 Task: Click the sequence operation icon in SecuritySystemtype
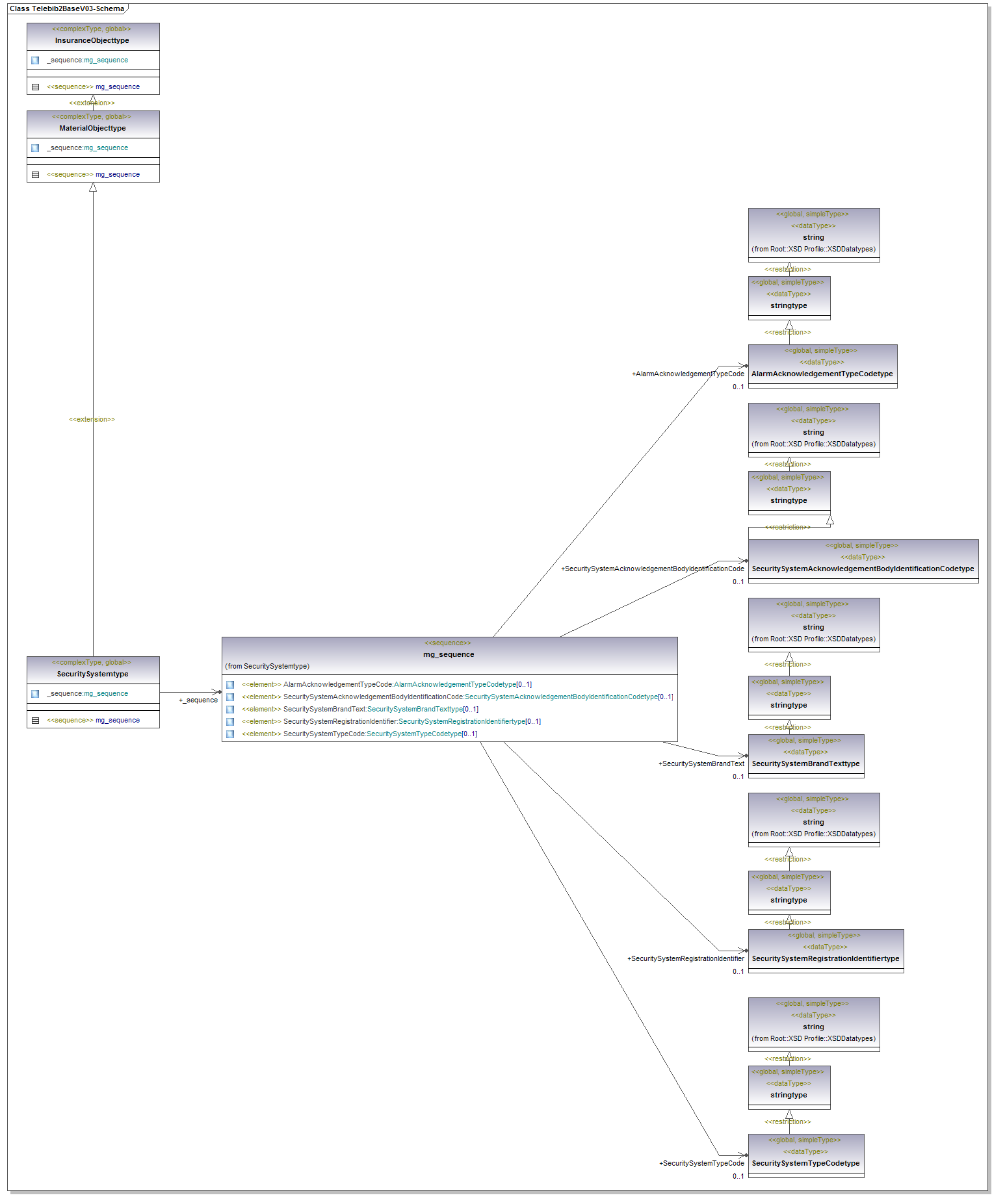pos(35,721)
